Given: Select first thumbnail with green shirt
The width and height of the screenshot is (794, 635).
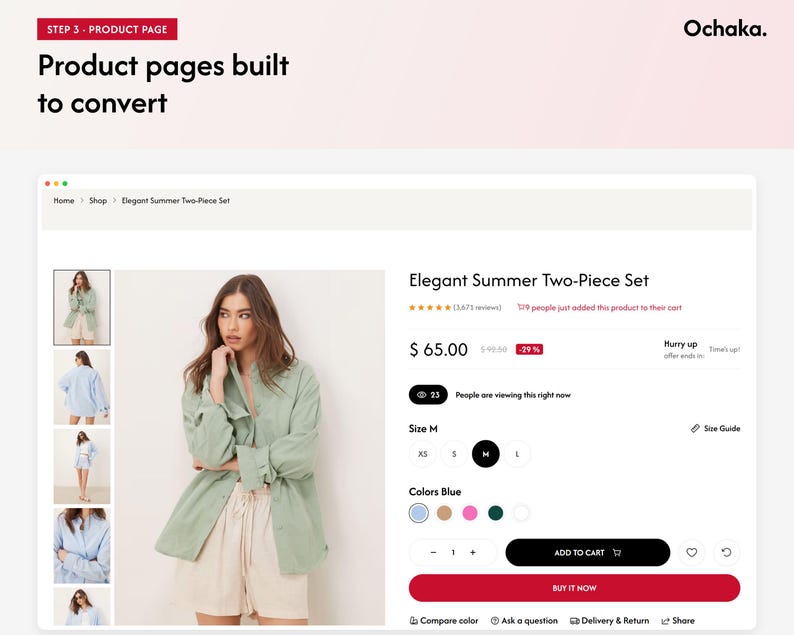Looking at the screenshot, I should [82, 307].
